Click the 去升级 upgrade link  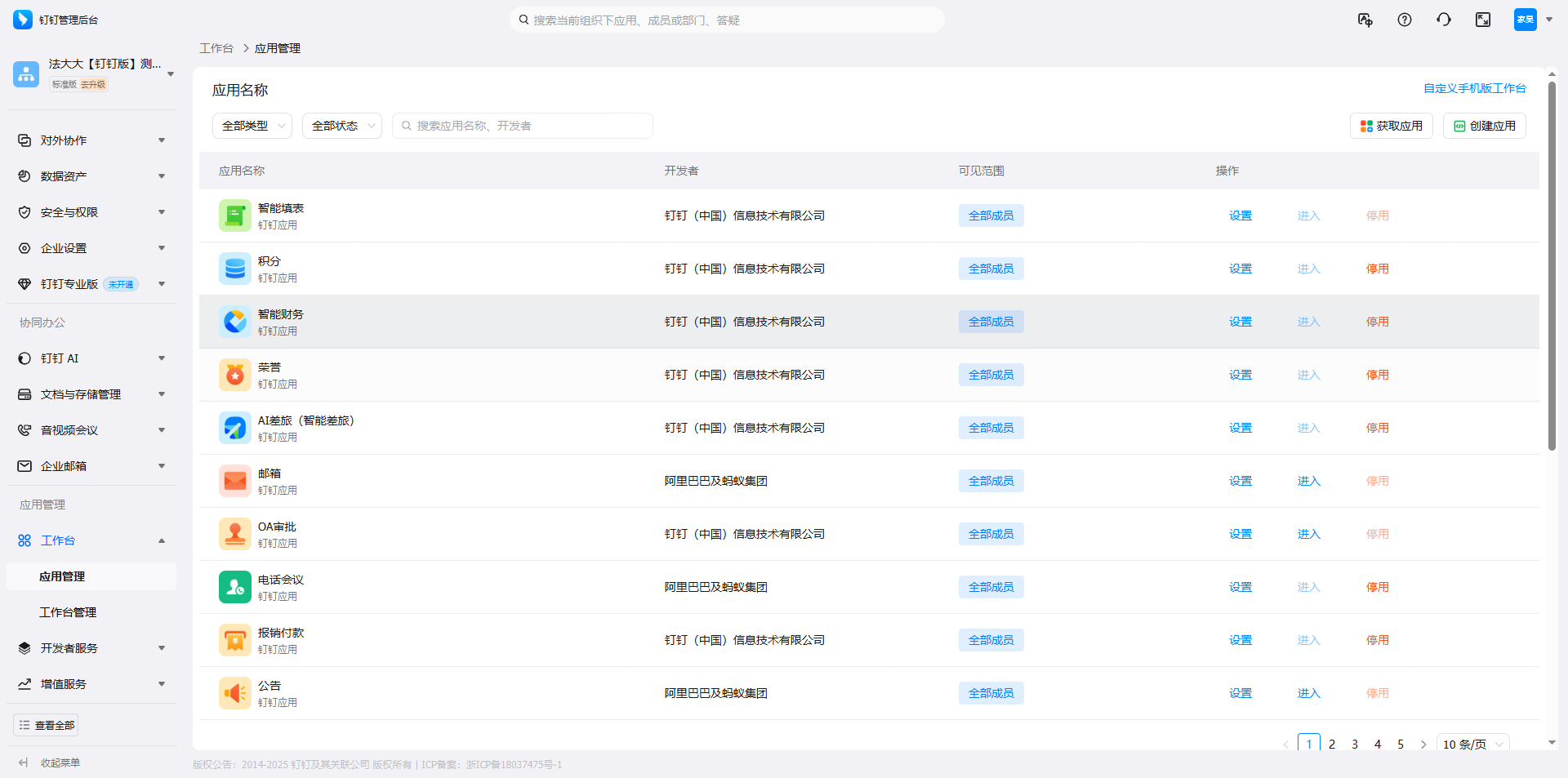[93, 84]
